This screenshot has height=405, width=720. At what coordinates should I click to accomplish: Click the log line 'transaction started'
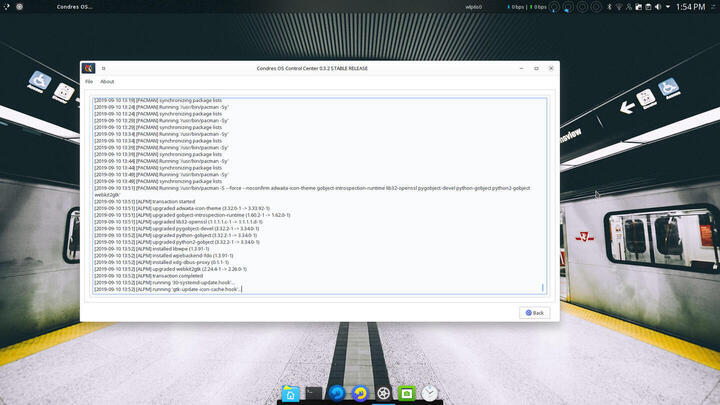click(144, 202)
